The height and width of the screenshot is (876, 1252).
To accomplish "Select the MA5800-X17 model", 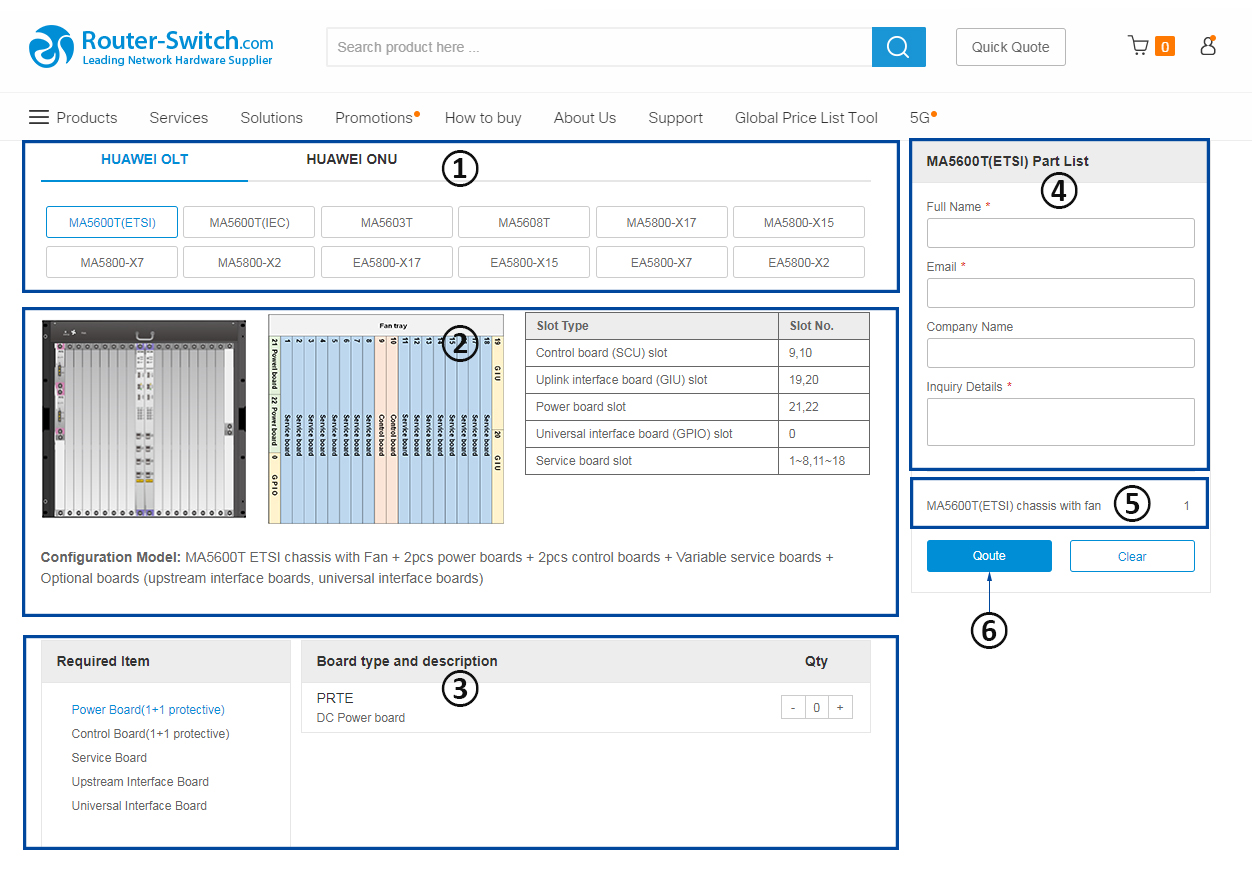I will pyautogui.click(x=662, y=222).
